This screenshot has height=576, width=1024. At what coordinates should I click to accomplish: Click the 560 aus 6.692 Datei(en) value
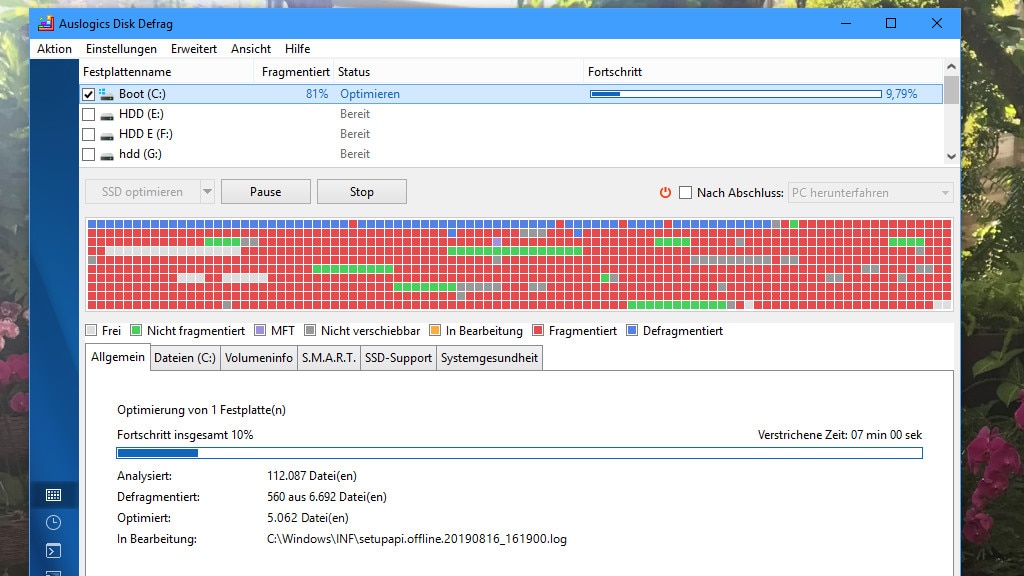[327, 497]
